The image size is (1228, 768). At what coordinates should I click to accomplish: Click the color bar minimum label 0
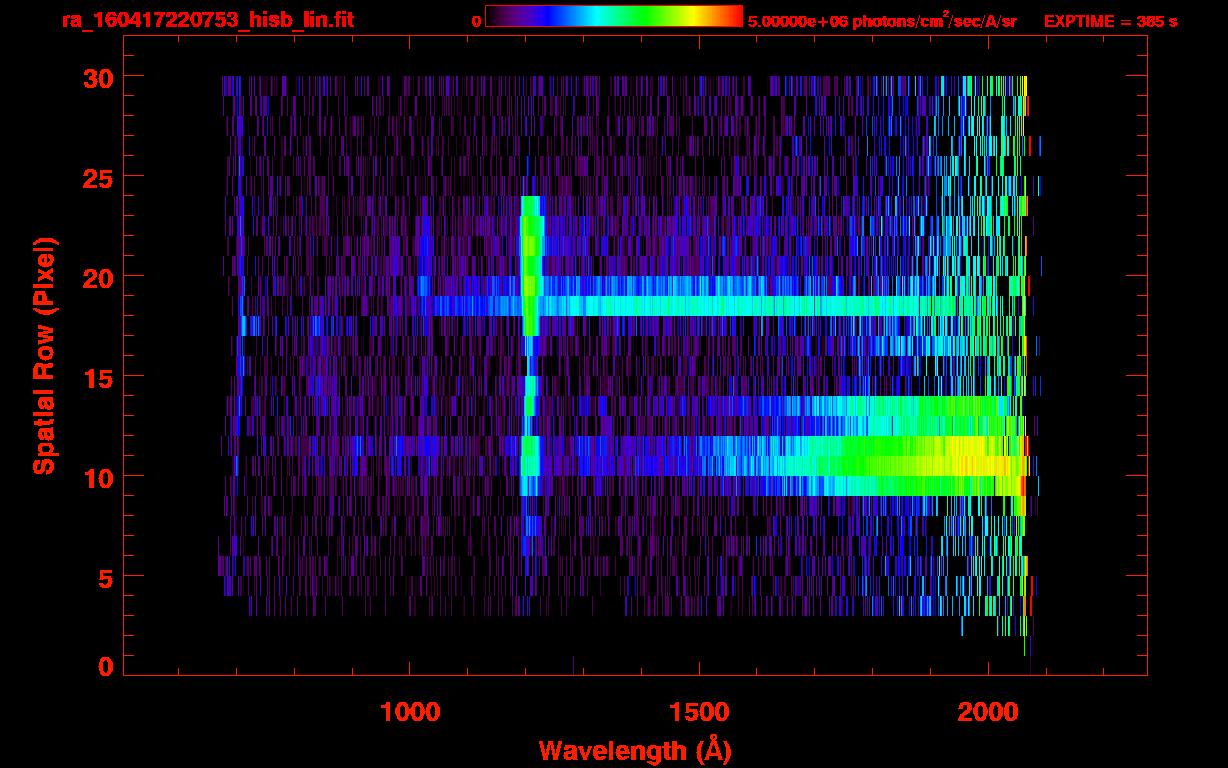tap(476, 21)
